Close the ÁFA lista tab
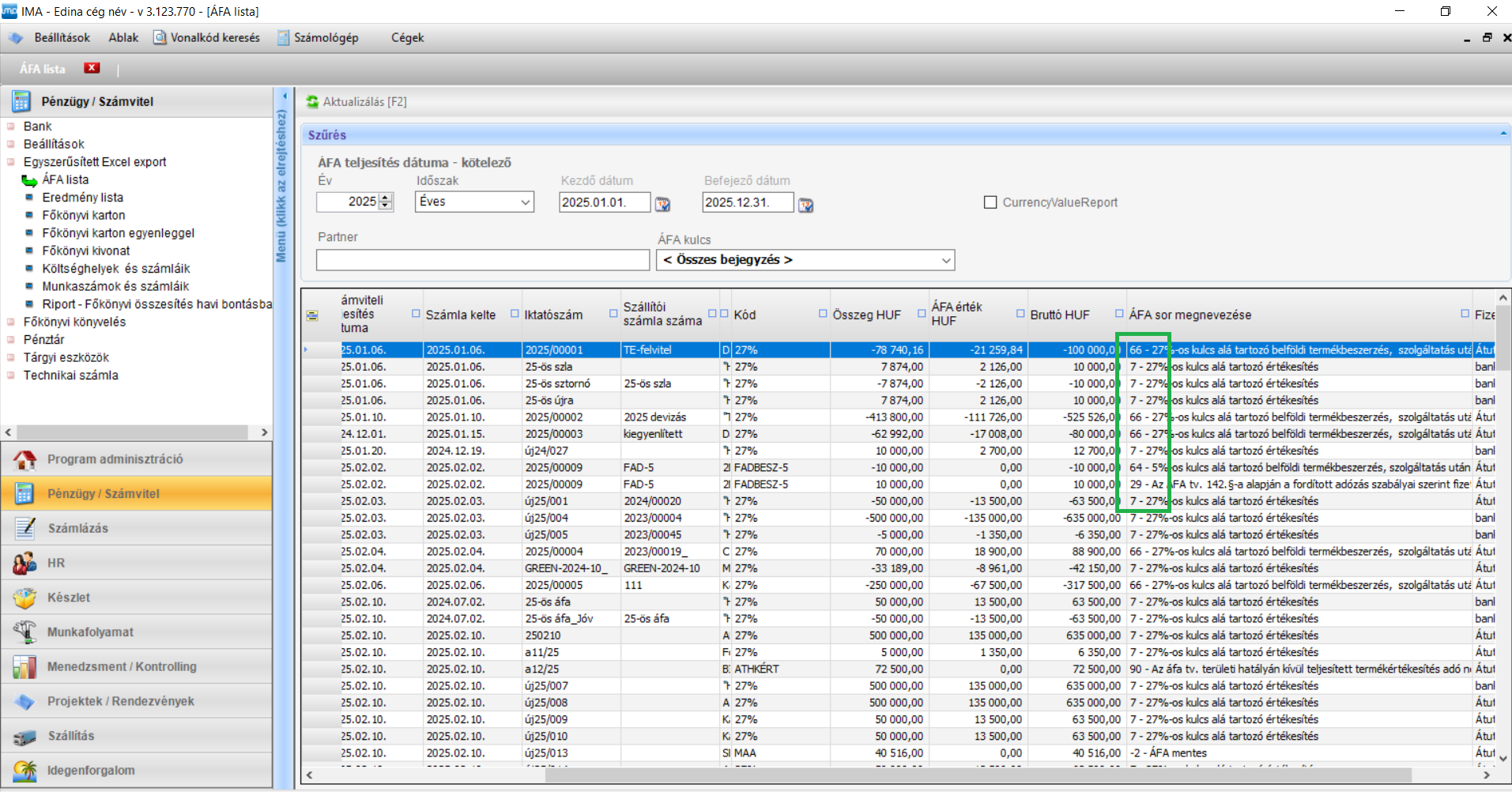The width and height of the screenshot is (1512, 792). tap(92, 68)
